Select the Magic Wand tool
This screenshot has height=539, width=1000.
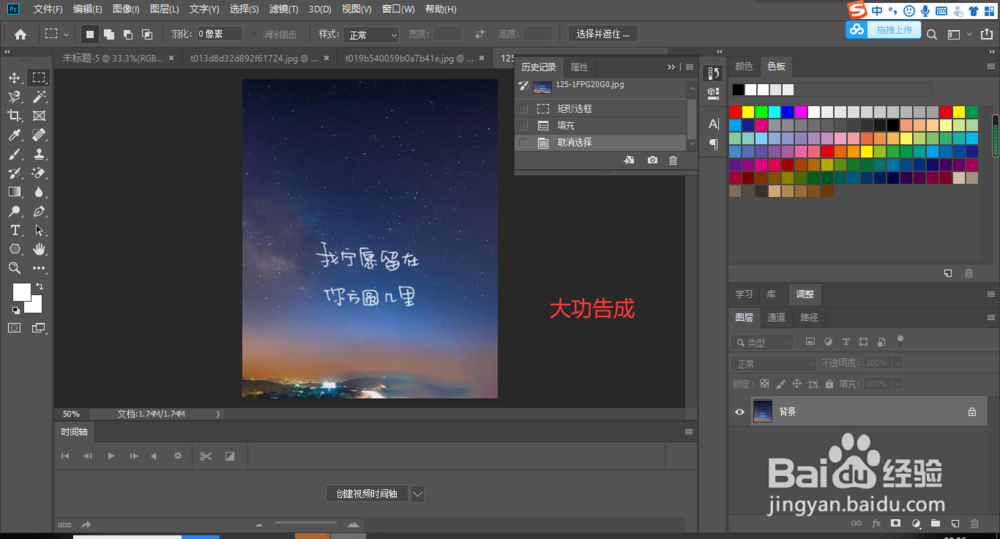pos(39,97)
